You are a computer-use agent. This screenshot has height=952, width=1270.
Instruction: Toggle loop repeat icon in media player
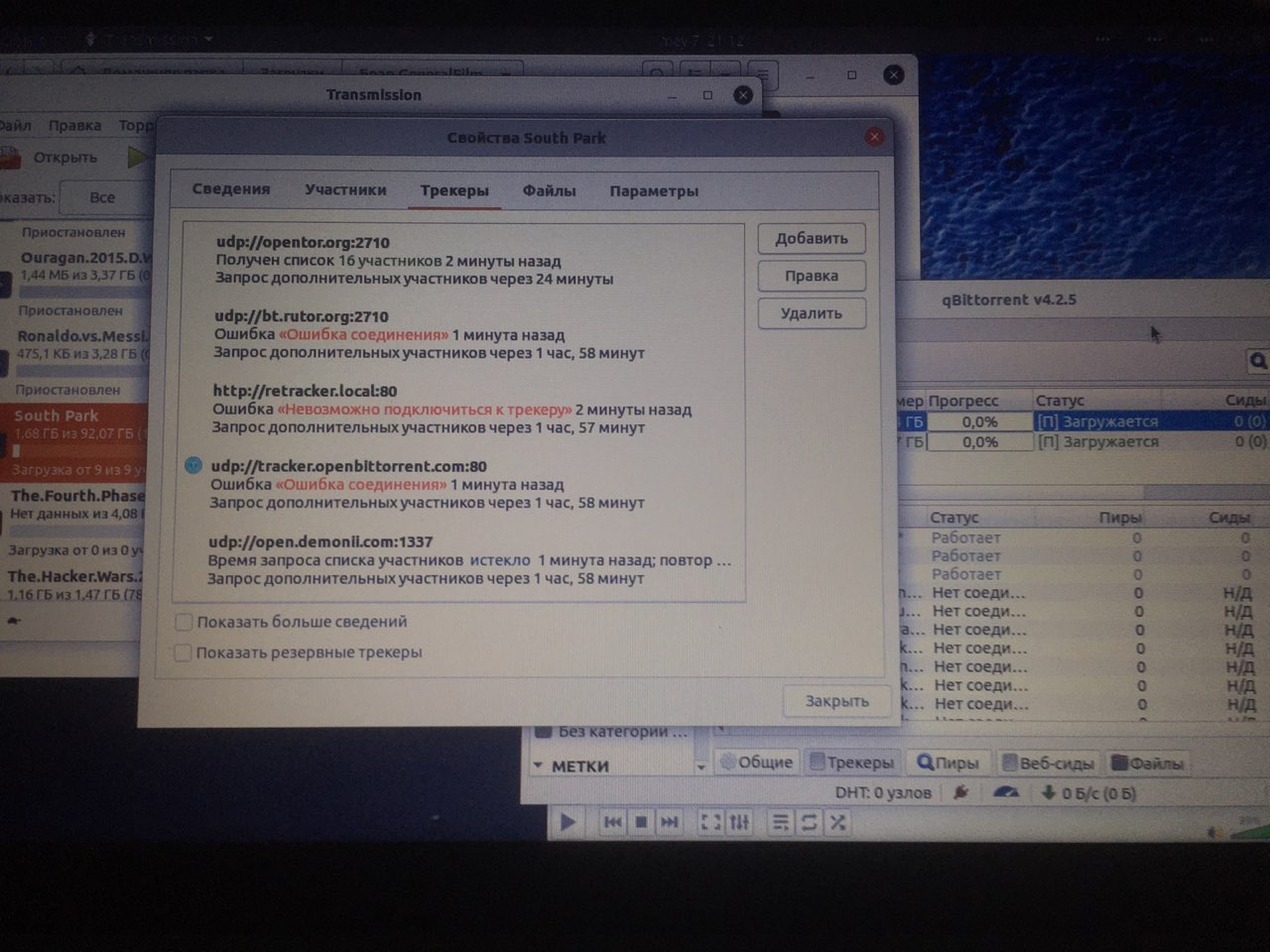pyautogui.click(x=809, y=822)
